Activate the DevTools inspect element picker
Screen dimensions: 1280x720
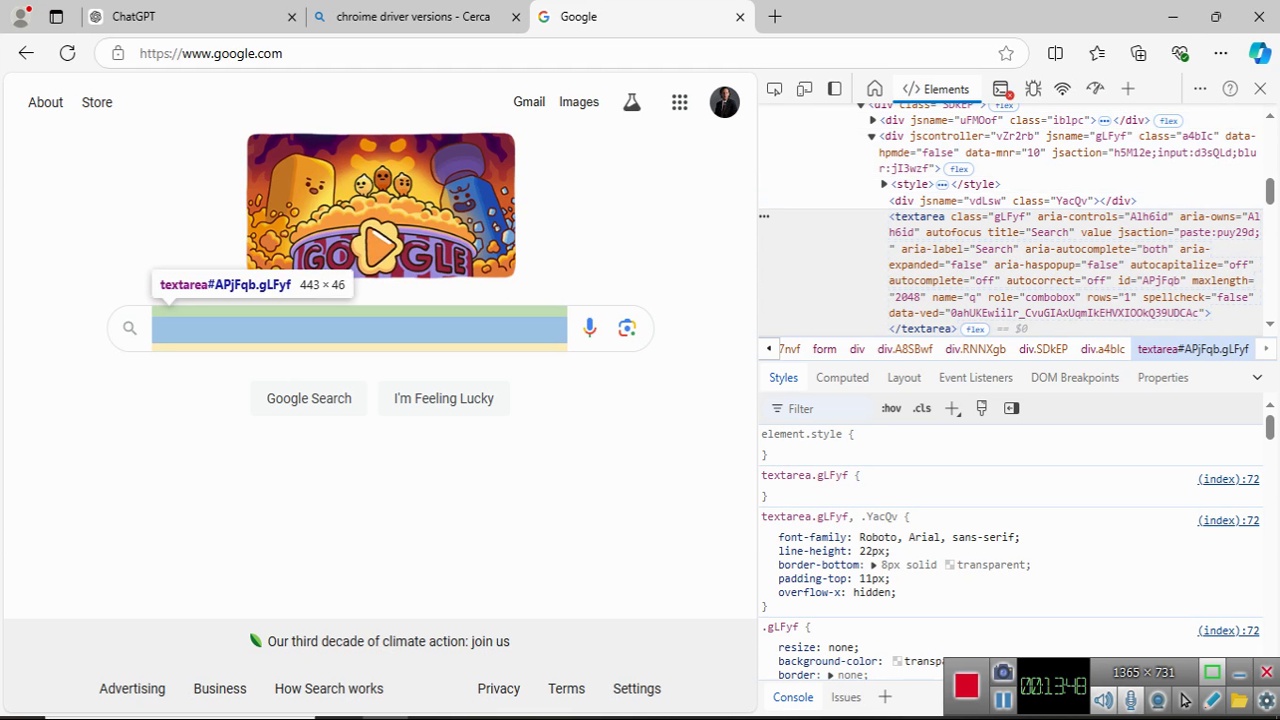[x=774, y=89]
